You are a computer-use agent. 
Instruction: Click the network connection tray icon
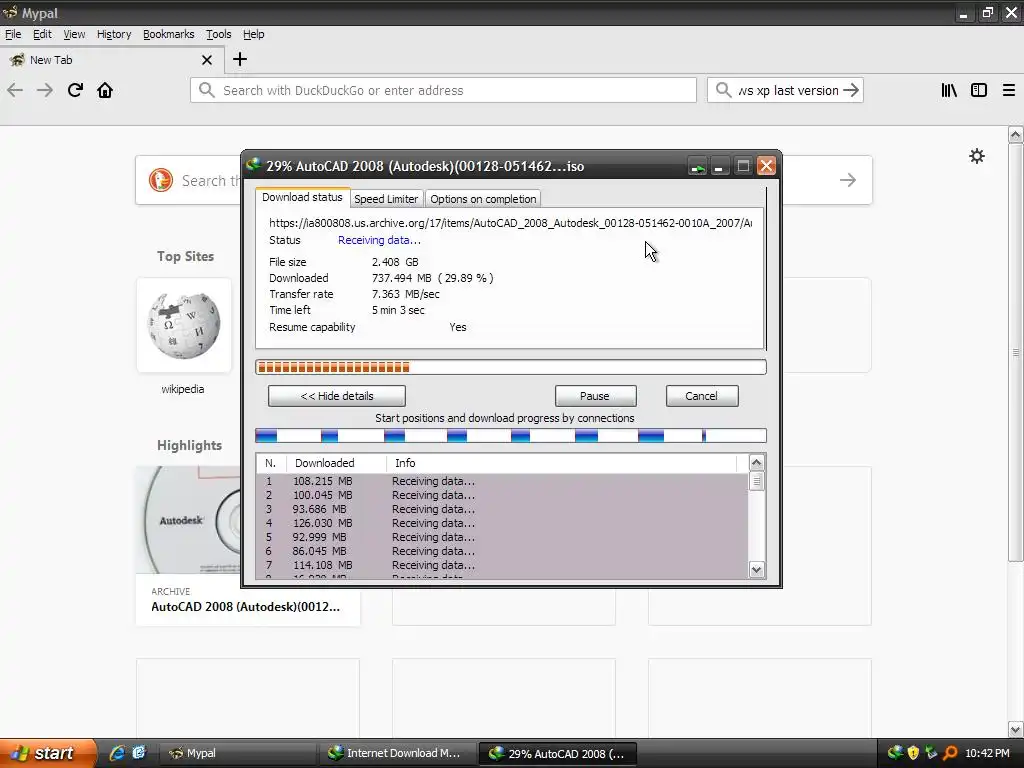click(931, 753)
